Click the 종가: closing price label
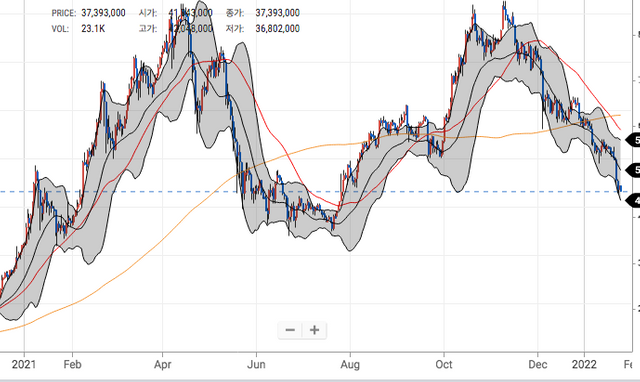 235,13
